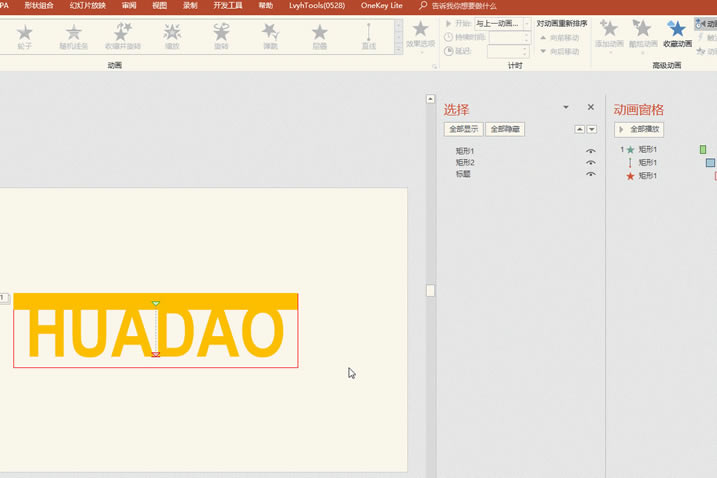Select 矩形2 in the Selection pane
Viewport: 717px width, 478px height.
click(x=465, y=162)
